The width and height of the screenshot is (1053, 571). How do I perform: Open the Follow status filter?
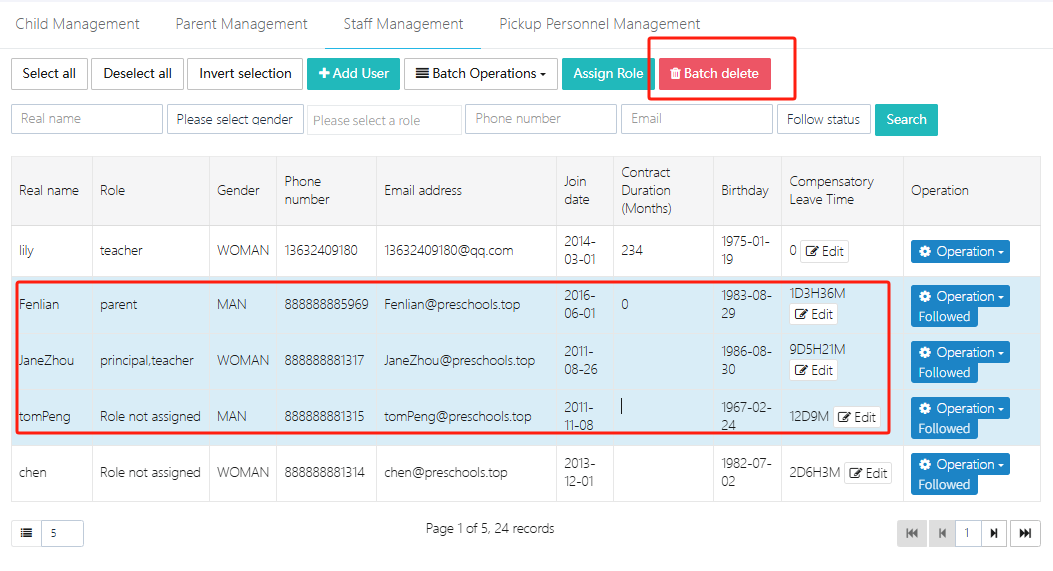[823, 120]
